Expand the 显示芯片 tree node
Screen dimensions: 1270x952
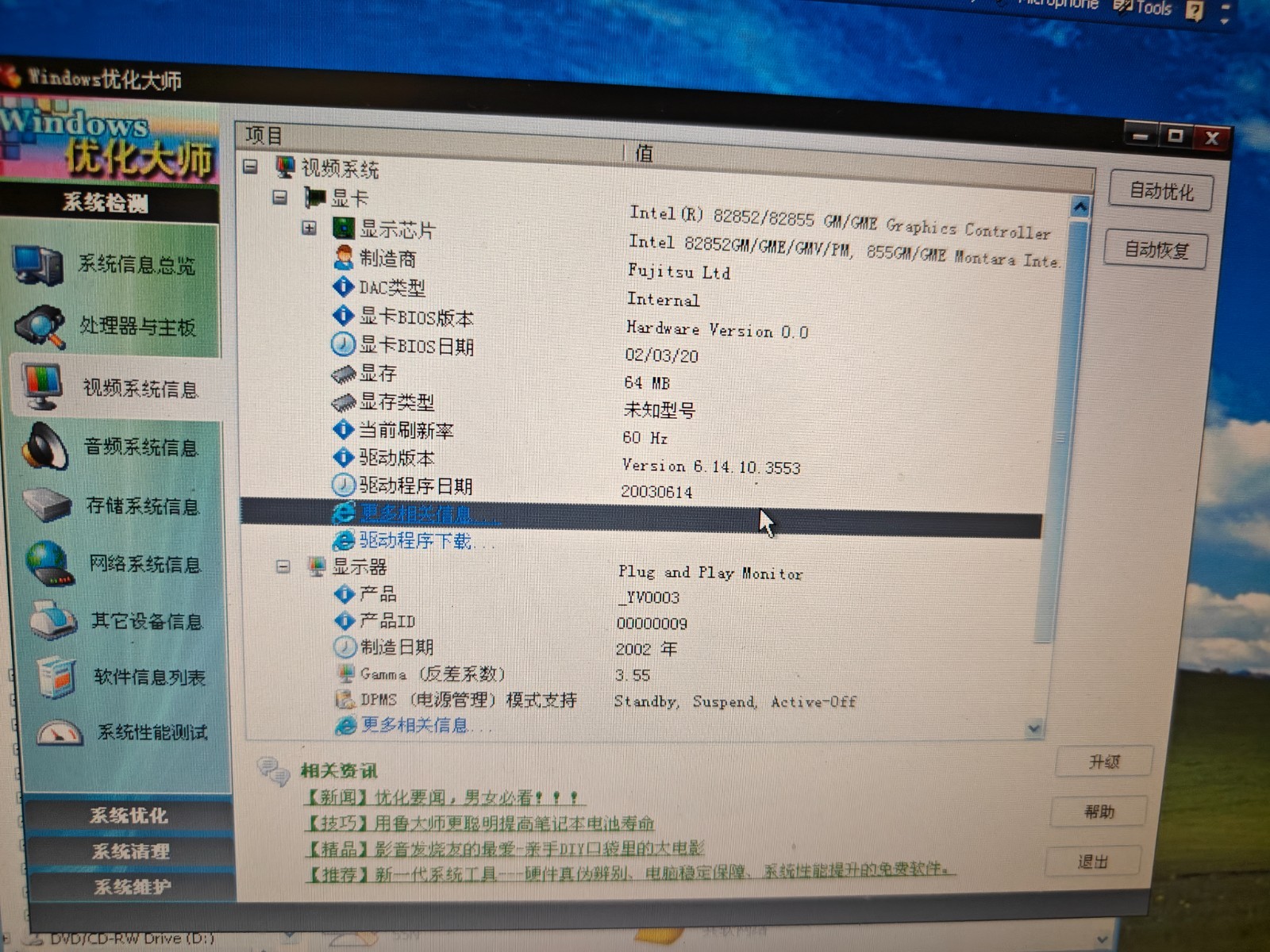click(309, 228)
